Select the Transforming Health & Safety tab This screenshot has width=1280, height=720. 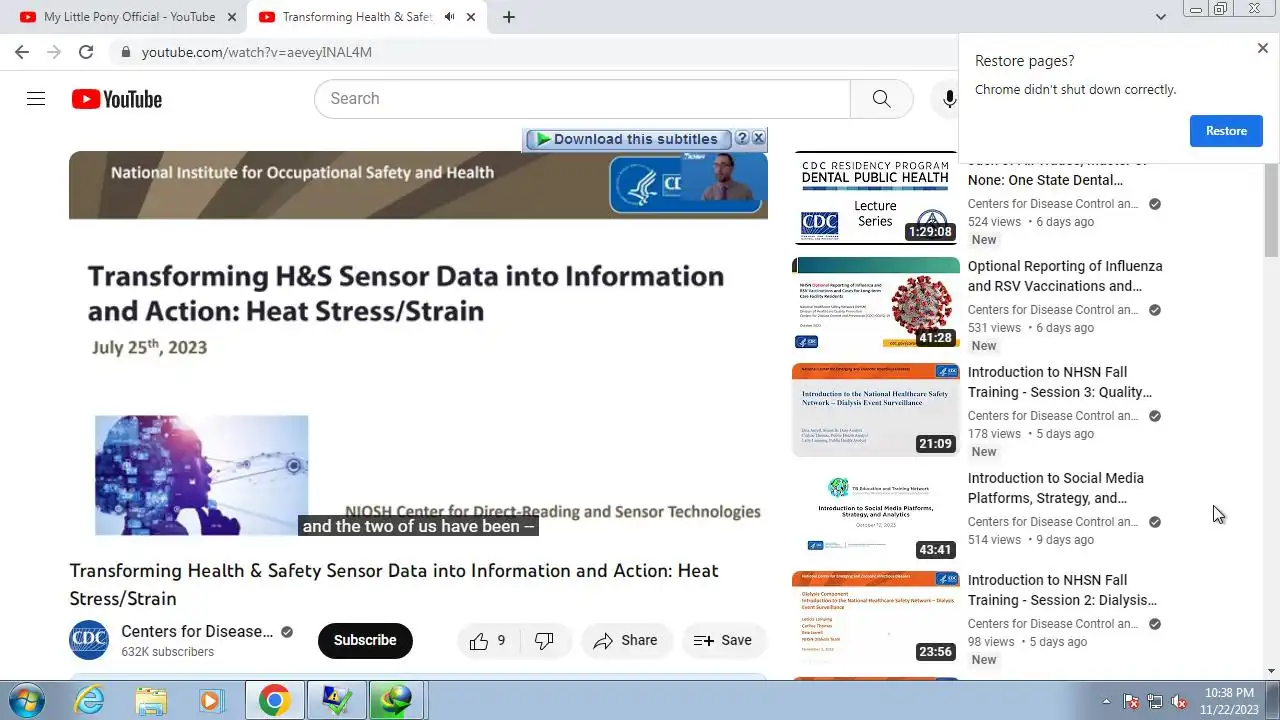(357, 17)
